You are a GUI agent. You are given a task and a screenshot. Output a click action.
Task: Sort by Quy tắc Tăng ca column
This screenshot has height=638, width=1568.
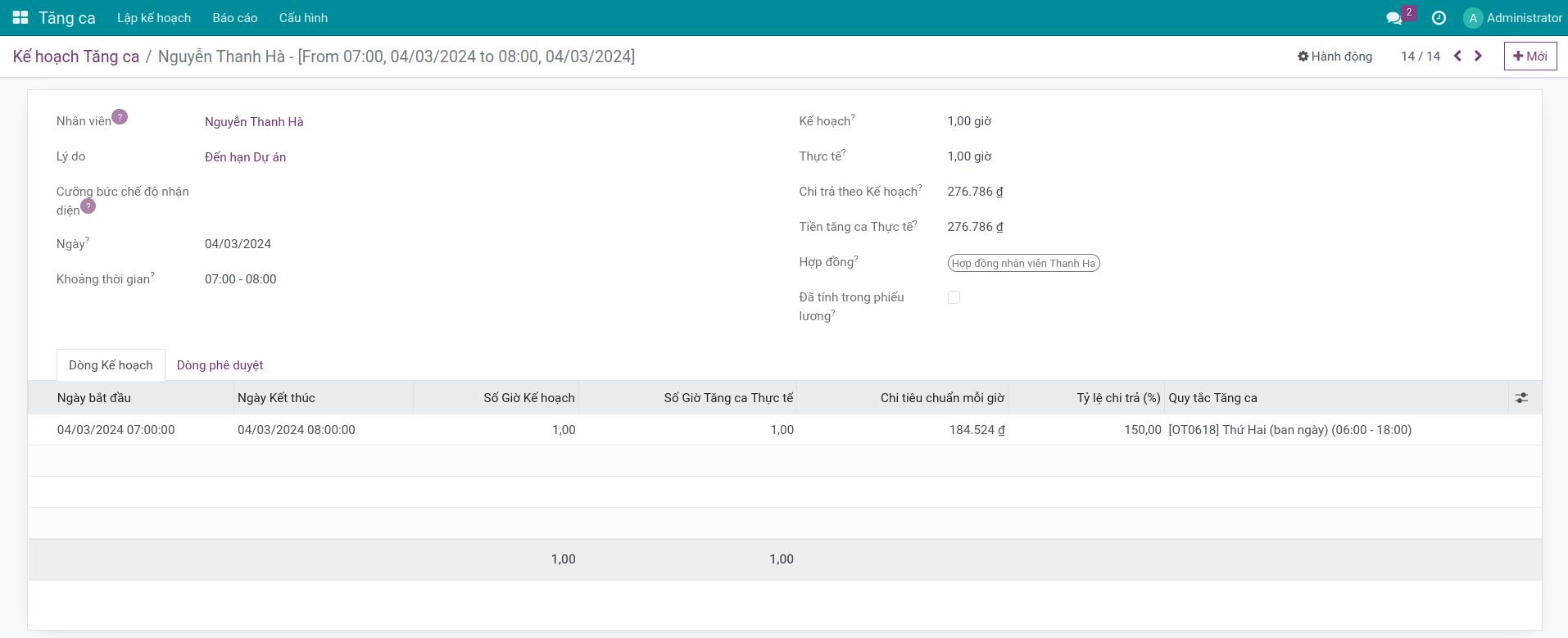click(1337, 398)
